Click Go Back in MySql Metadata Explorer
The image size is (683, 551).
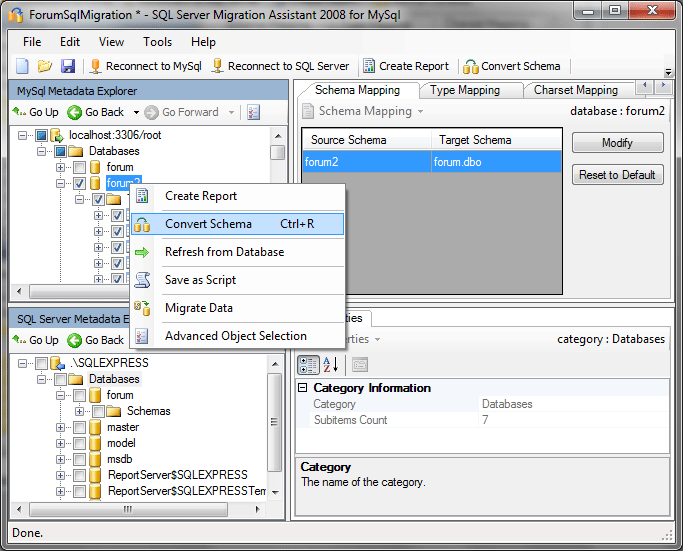pyautogui.click(x=96, y=112)
